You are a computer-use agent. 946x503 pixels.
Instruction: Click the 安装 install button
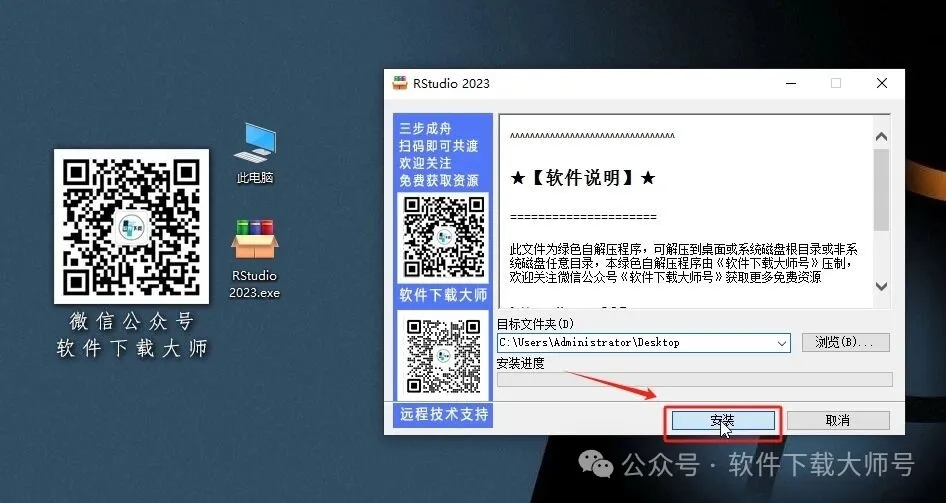pos(723,420)
